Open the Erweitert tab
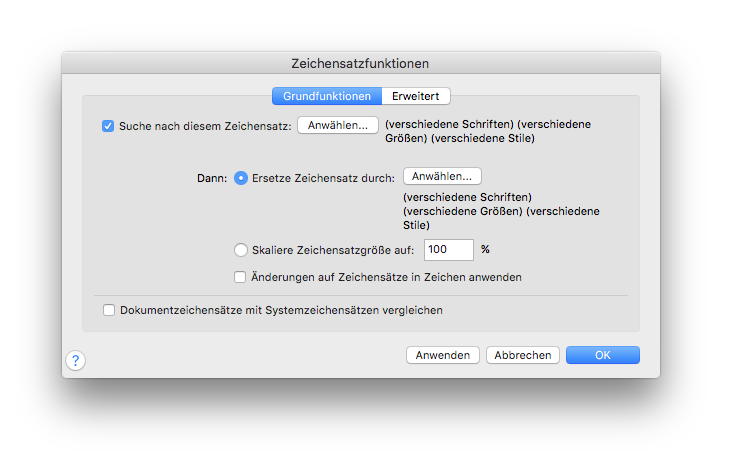Screen dimensions: 748x451 (416, 96)
